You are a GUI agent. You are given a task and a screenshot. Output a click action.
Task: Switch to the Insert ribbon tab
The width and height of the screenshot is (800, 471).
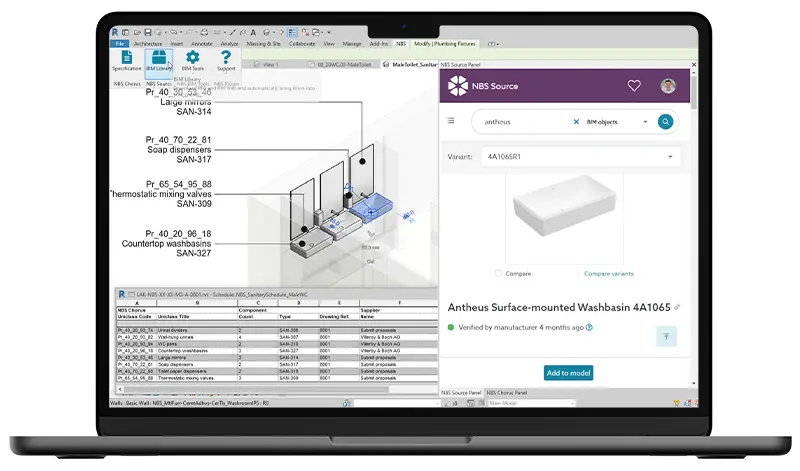pyautogui.click(x=177, y=44)
